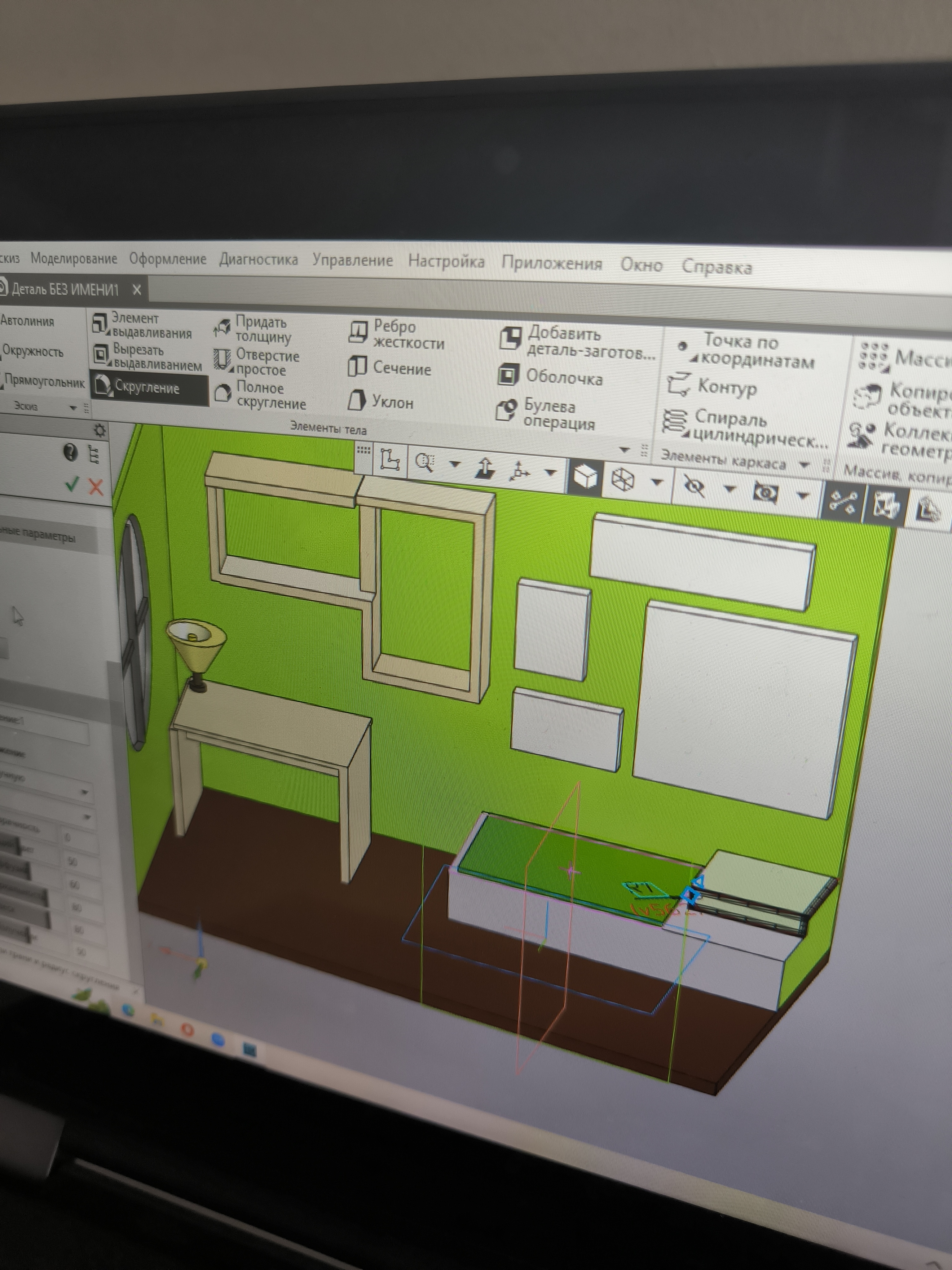Select the Окружность circle tool
Screen dimensions: 952x1270
[32, 351]
